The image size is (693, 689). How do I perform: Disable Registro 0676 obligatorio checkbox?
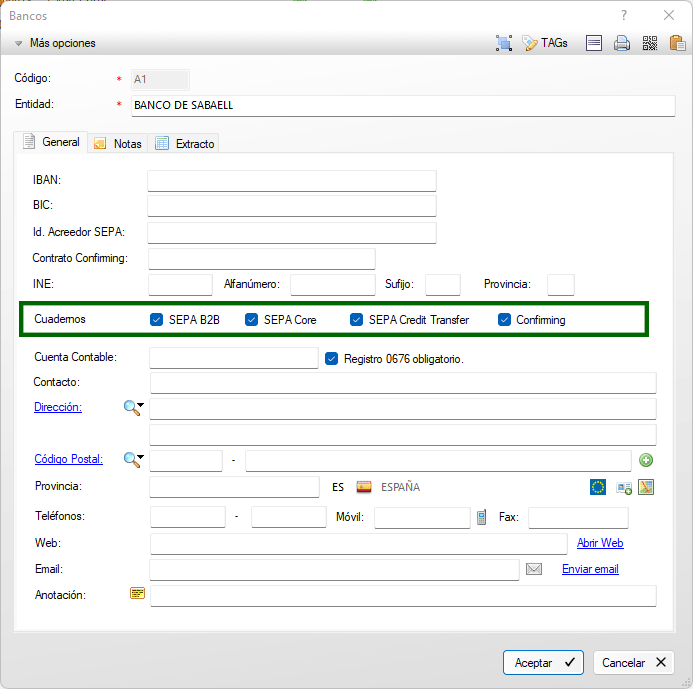coord(332,358)
